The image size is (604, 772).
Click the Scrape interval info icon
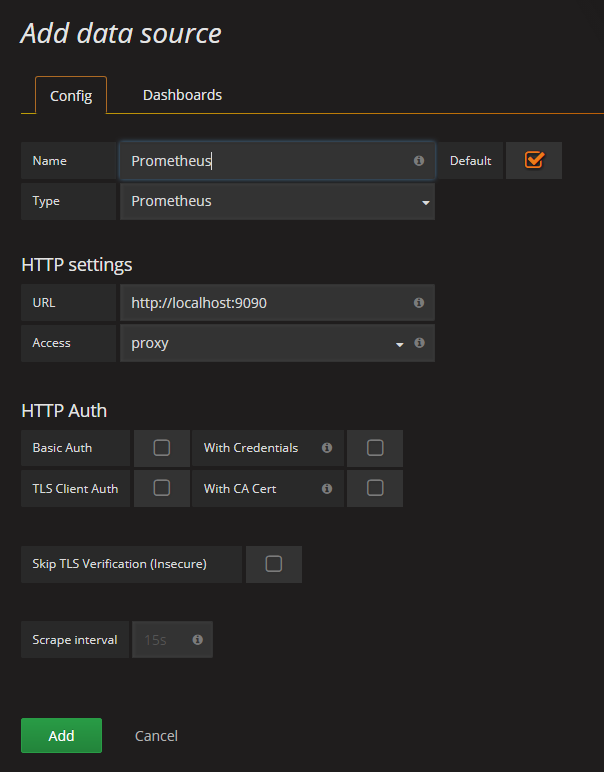(197, 640)
